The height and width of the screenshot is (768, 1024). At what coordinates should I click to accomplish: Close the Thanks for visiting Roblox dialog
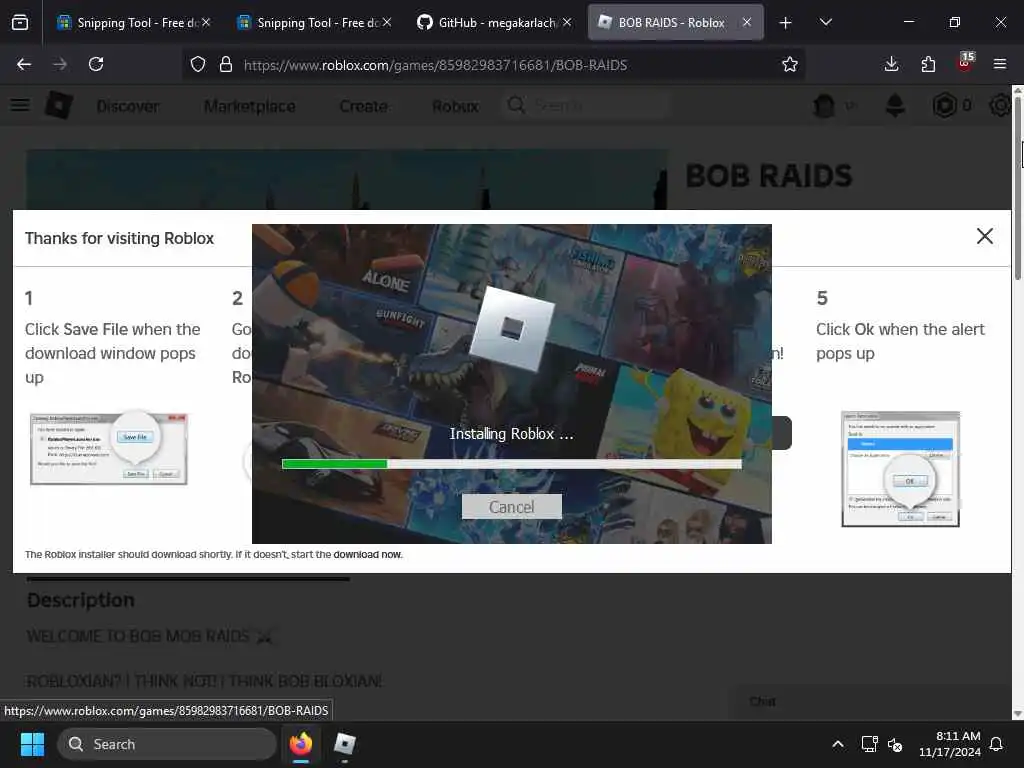pyautogui.click(x=984, y=236)
